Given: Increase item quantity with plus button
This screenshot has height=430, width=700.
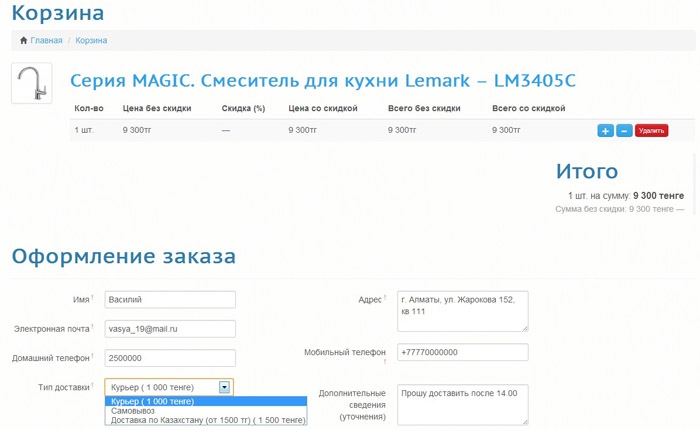Looking at the screenshot, I should (x=605, y=130).
